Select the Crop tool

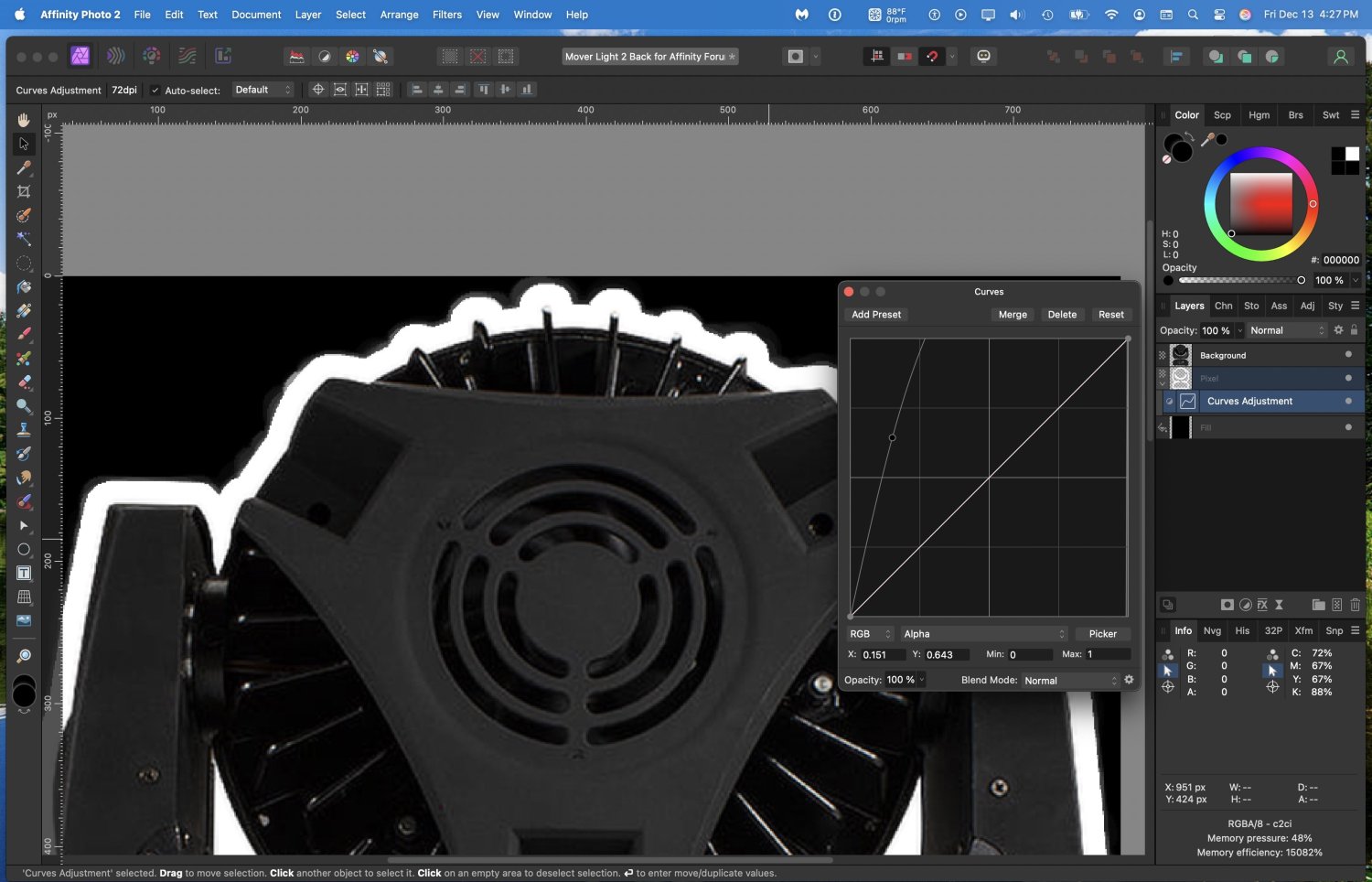pos(24,191)
